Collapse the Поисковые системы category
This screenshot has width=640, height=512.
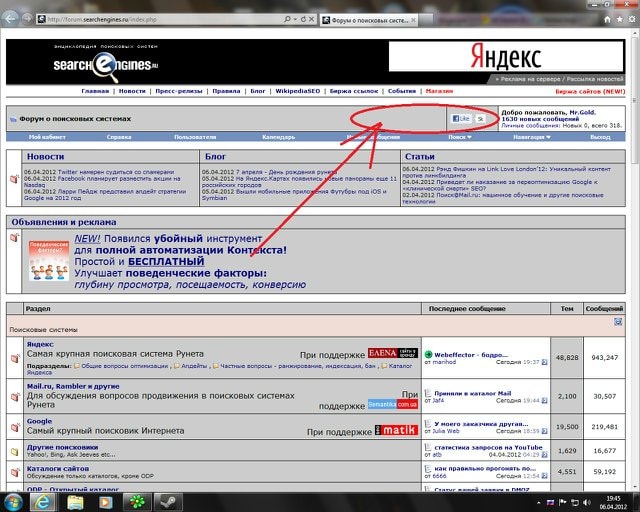[617, 322]
